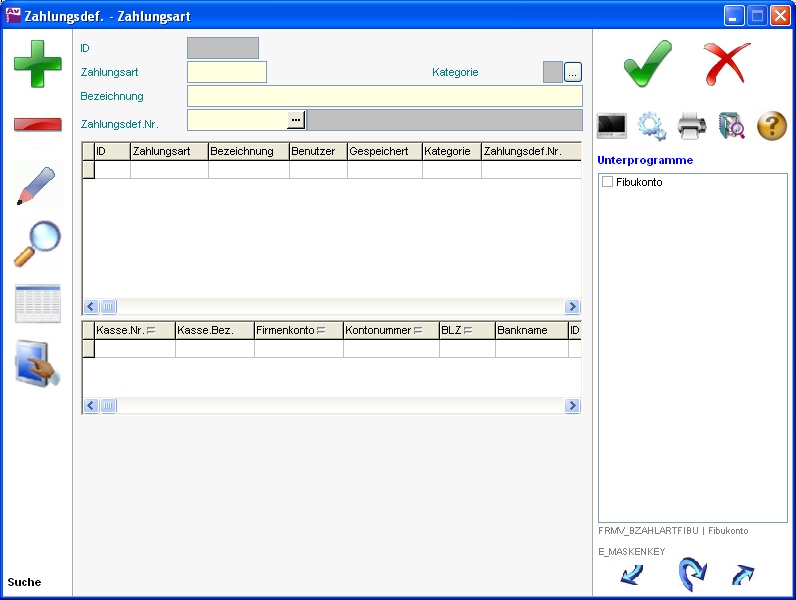Click the Zahlungsart input field
This screenshot has height=600, width=796.
coord(227,72)
